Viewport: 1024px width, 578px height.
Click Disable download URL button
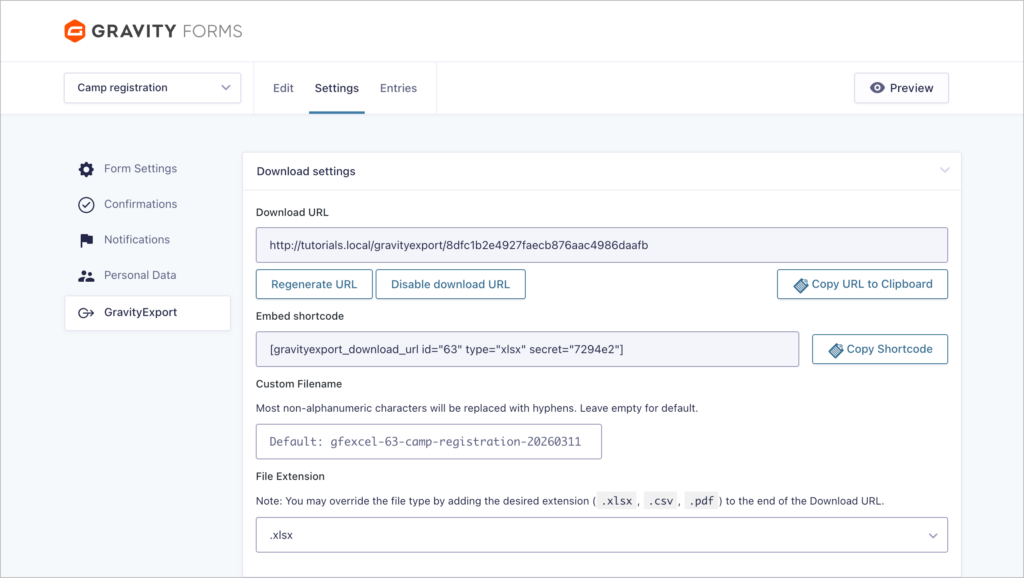pyautogui.click(x=451, y=284)
